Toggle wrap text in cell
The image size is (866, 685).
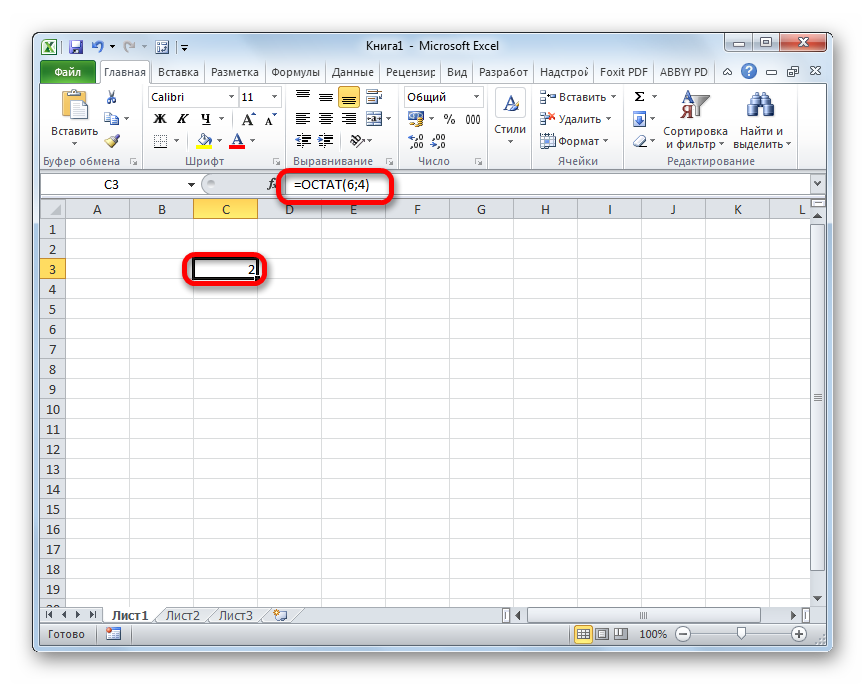coord(374,97)
